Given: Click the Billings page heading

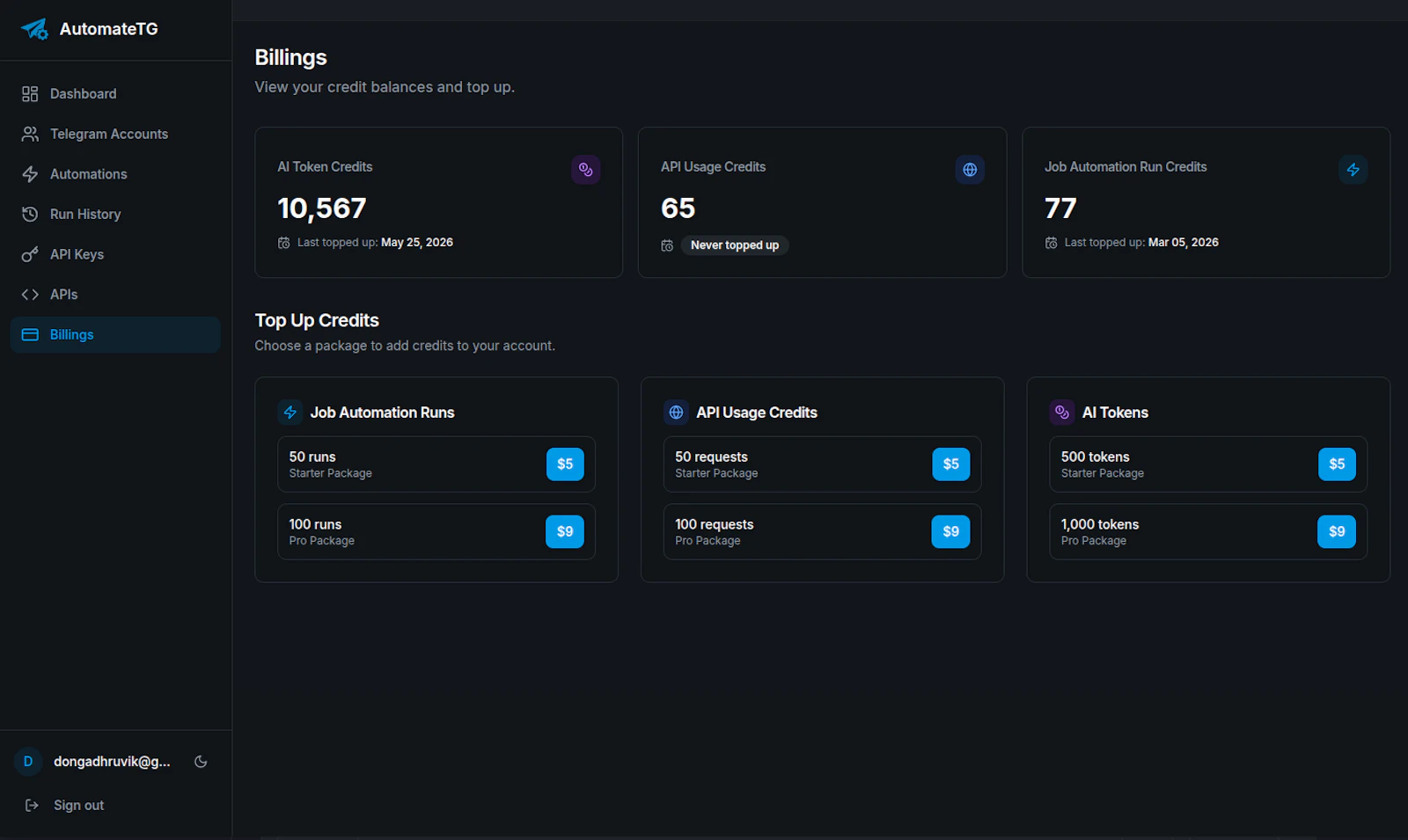Looking at the screenshot, I should (x=291, y=58).
